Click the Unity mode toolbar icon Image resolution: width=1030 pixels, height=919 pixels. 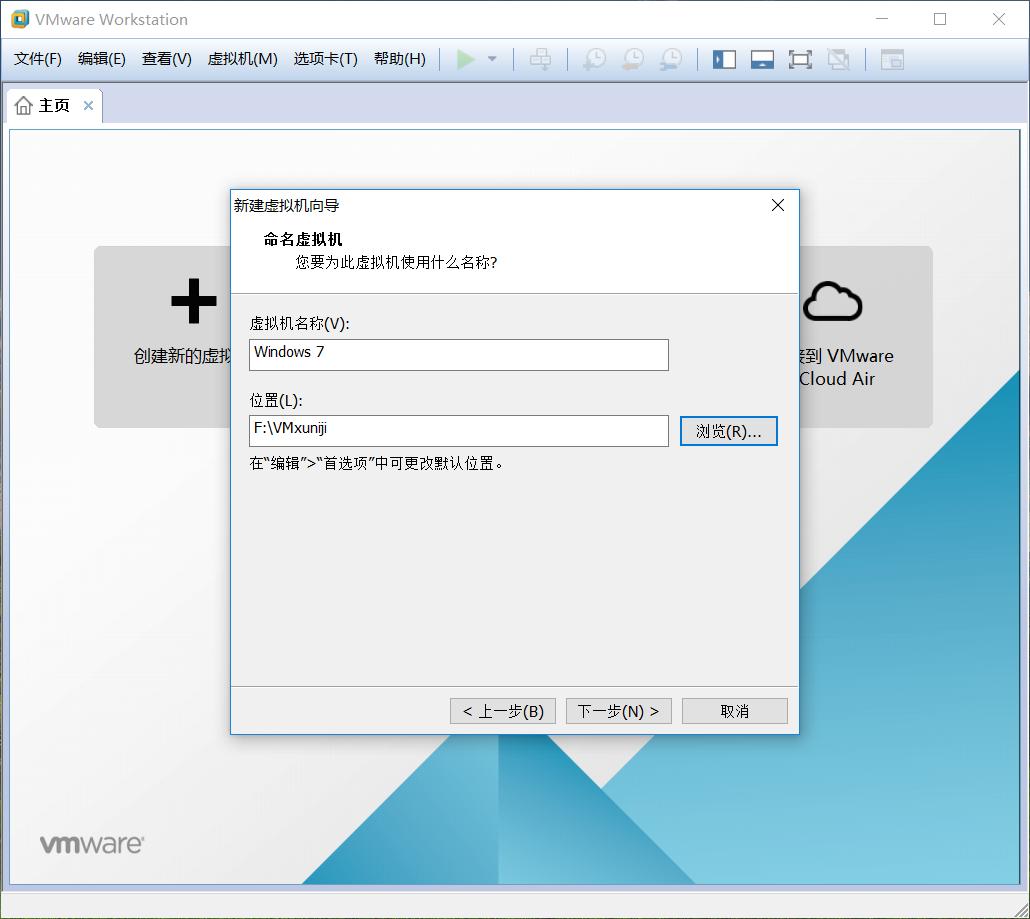pos(838,60)
